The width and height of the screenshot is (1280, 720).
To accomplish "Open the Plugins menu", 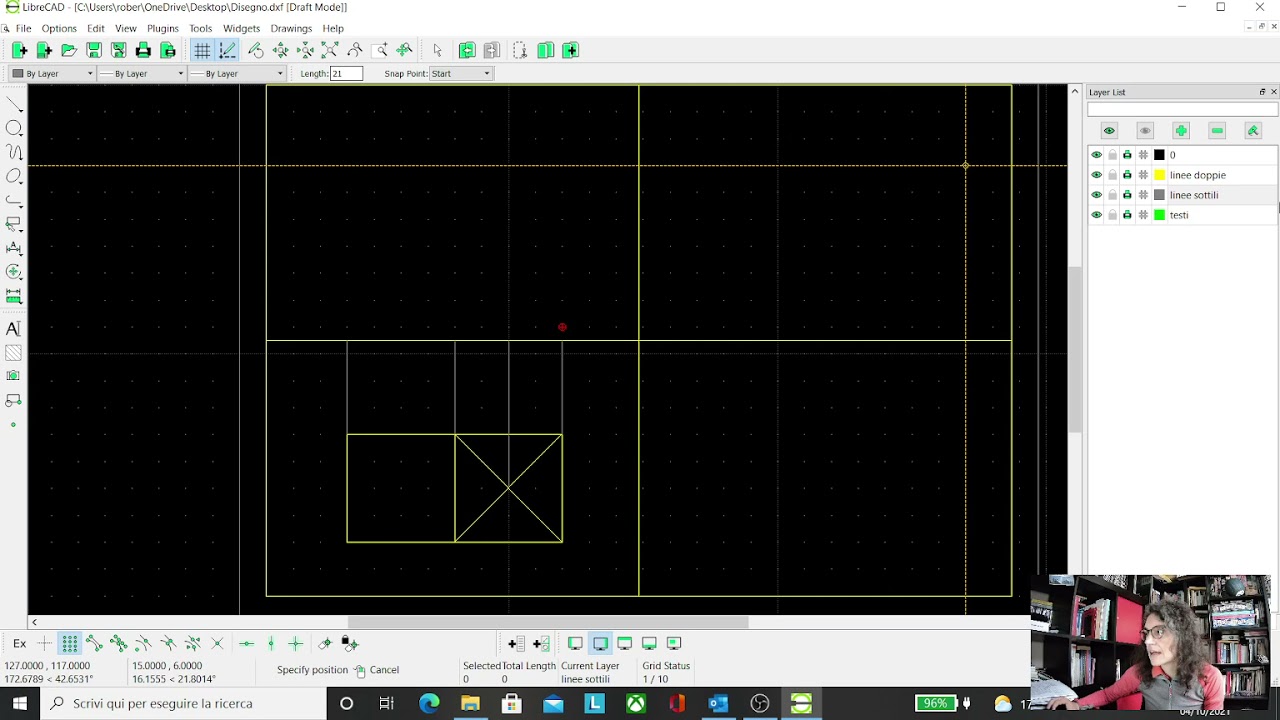I will click(163, 28).
